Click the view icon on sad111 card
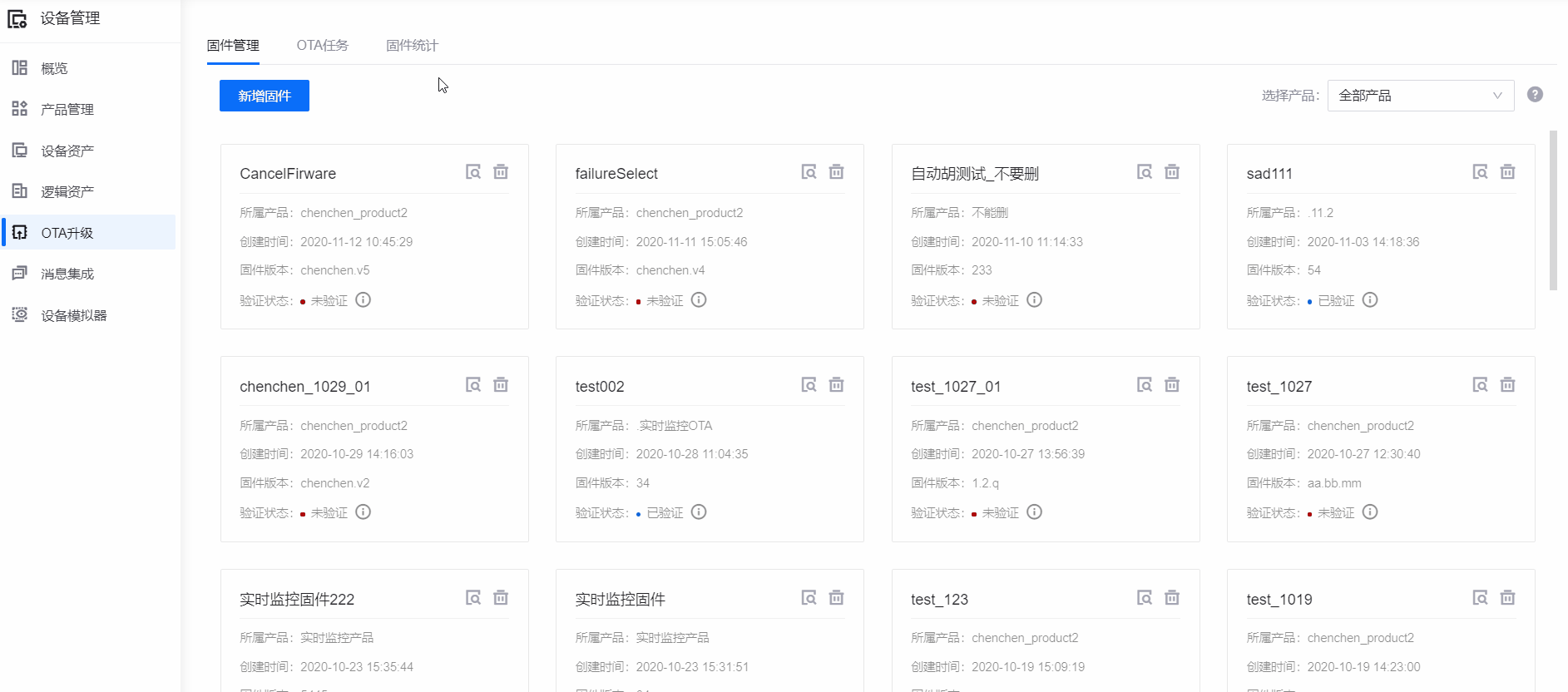The height and width of the screenshot is (692, 1568). pyautogui.click(x=1480, y=172)
